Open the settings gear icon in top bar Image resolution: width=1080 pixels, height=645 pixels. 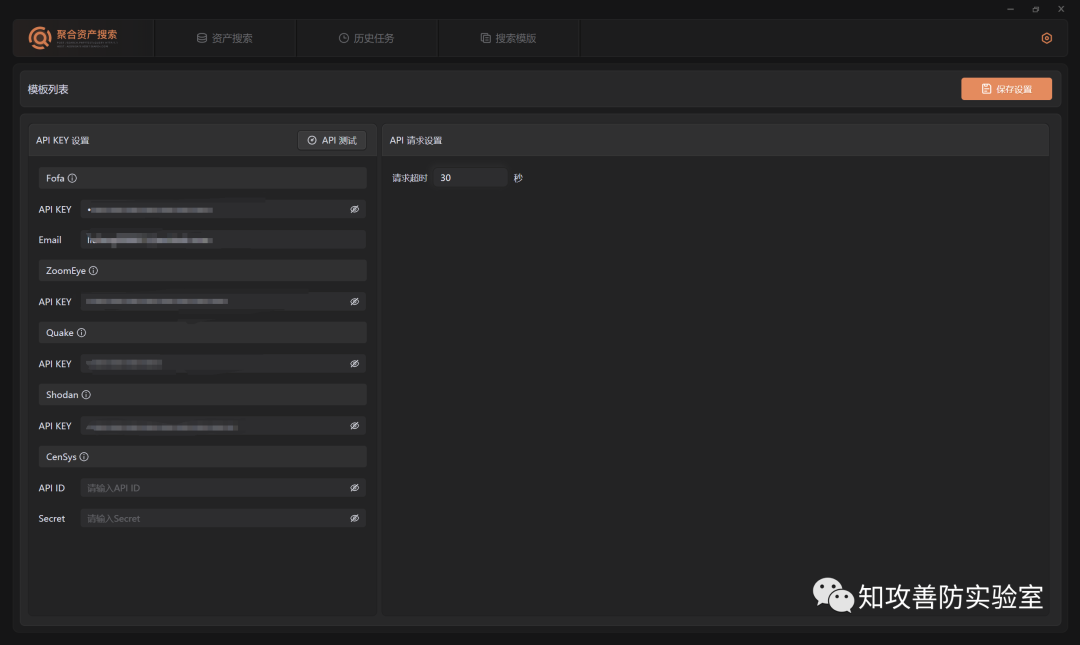(1046, 39)
